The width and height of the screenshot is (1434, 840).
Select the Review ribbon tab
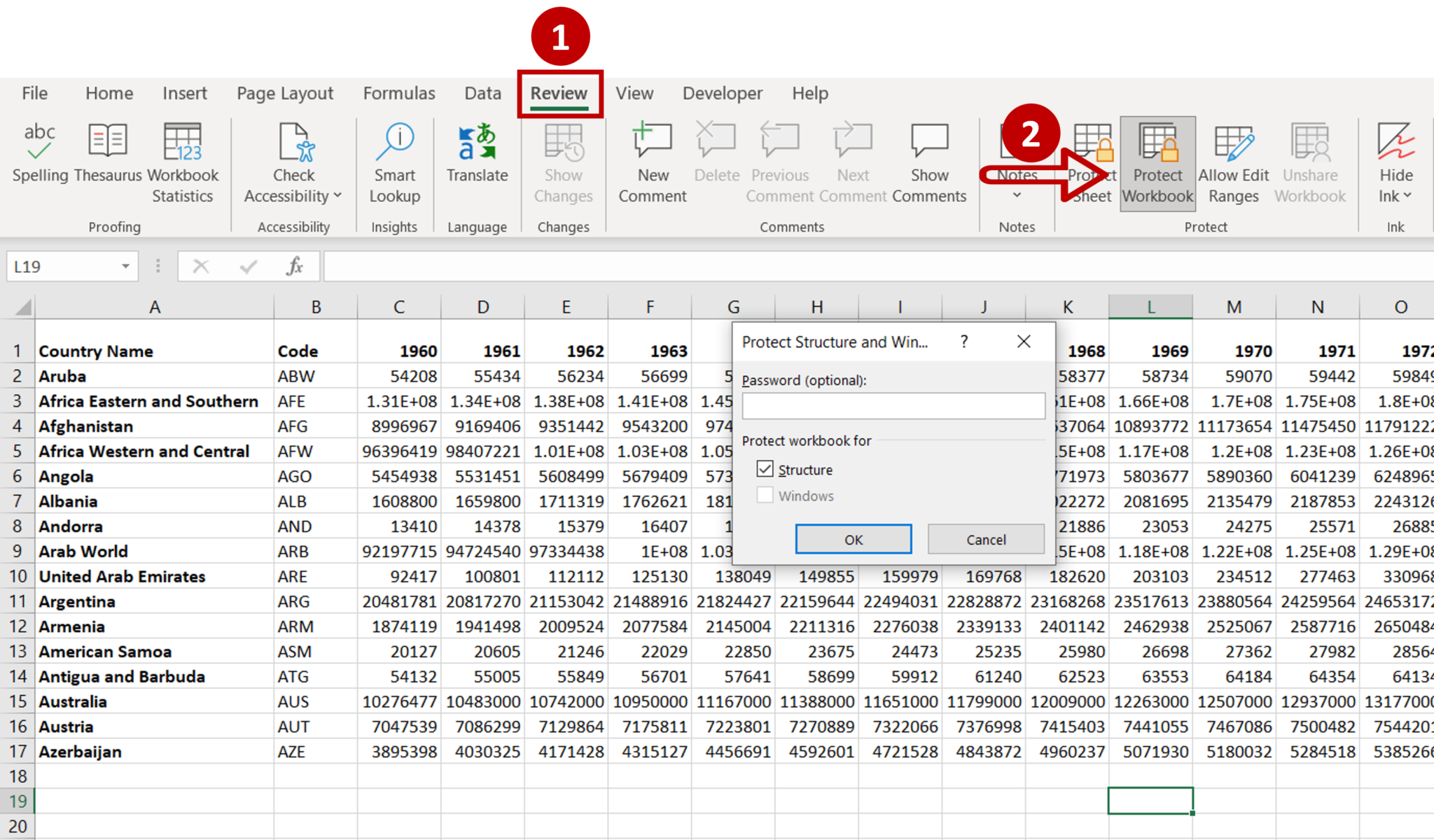[558, 92]
